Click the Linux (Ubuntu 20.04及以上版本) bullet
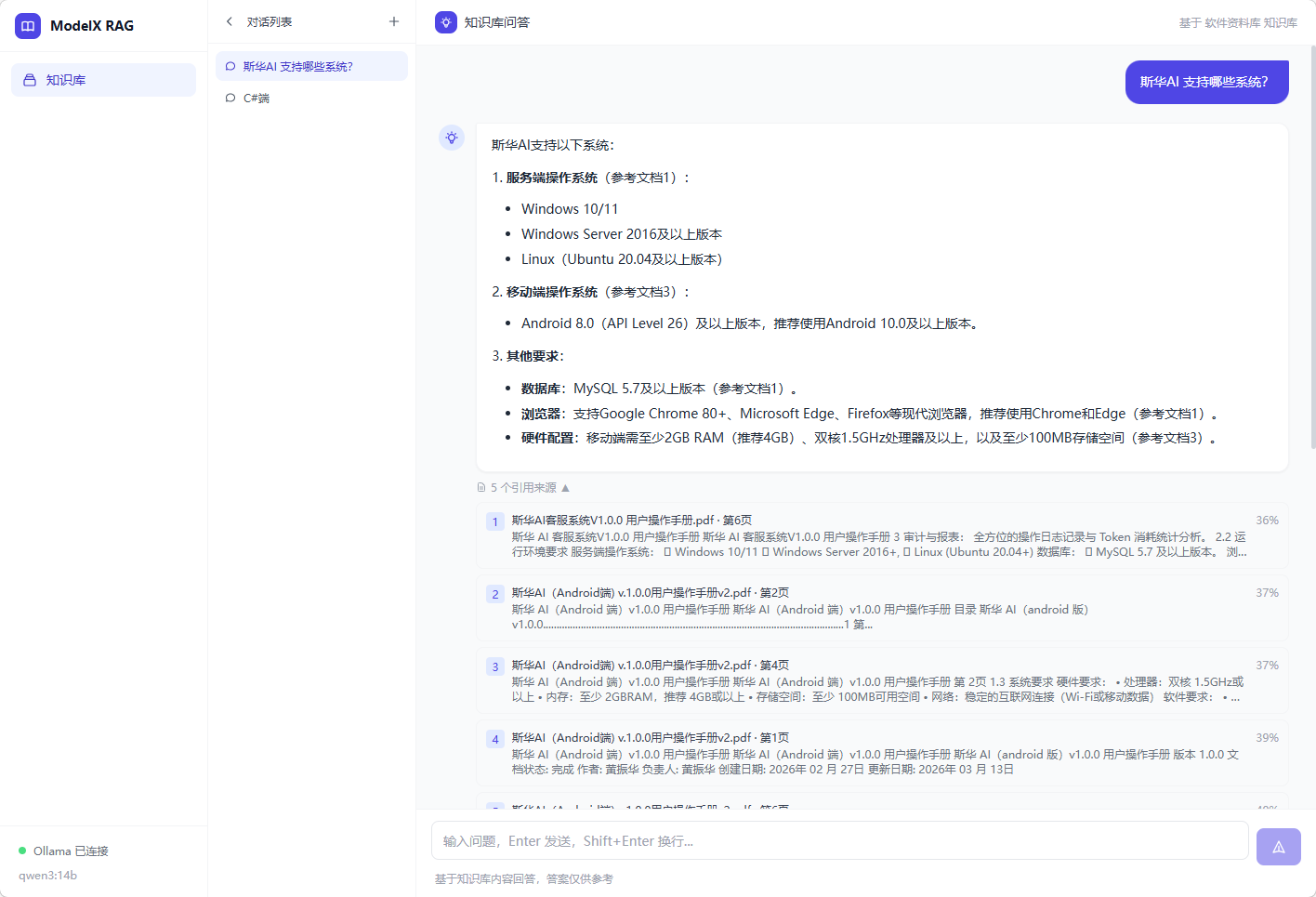The height and width of the screenshot is (897, 1316). (x=622, y=259)
